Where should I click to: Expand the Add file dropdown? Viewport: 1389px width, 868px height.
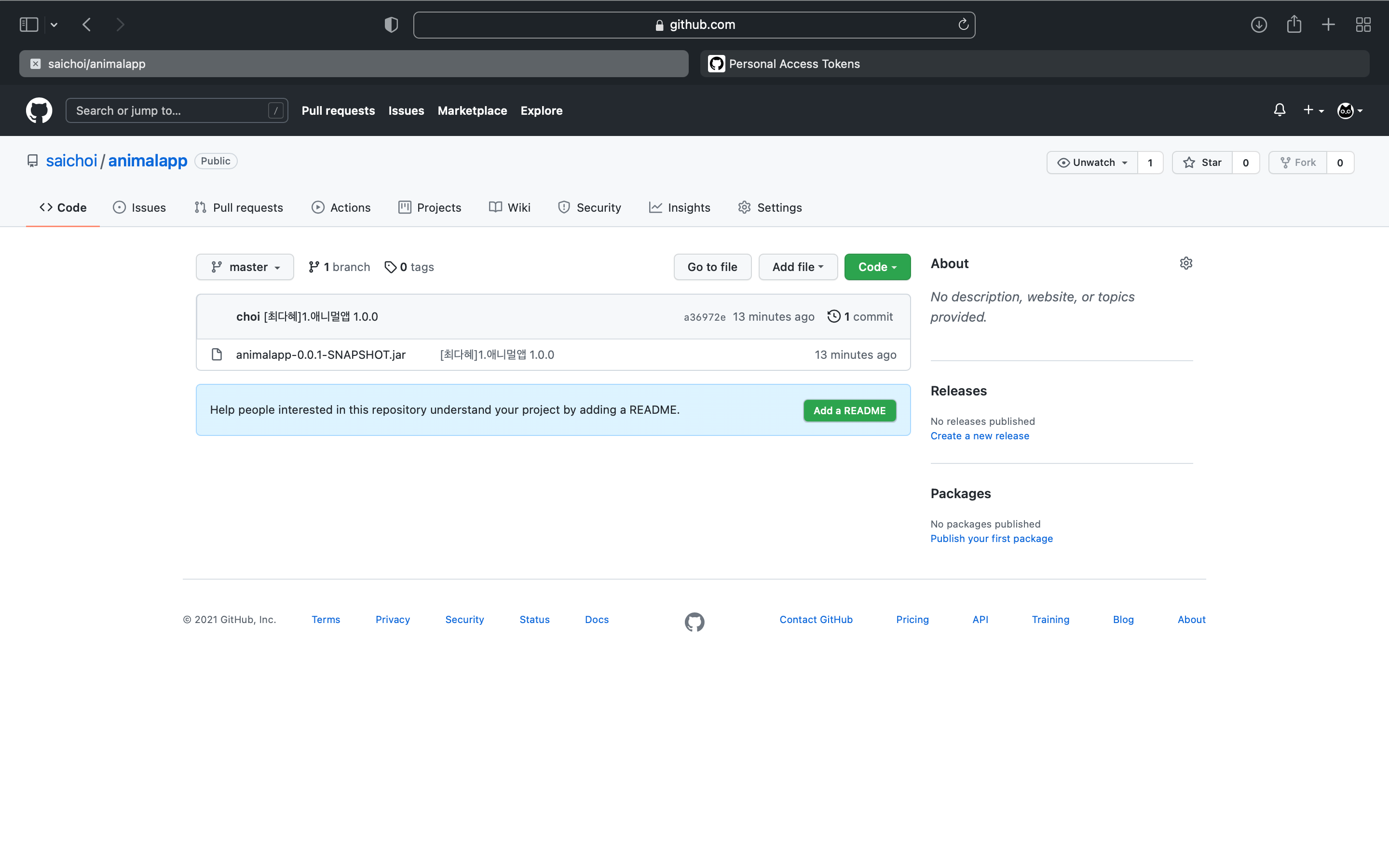point(798,267)
